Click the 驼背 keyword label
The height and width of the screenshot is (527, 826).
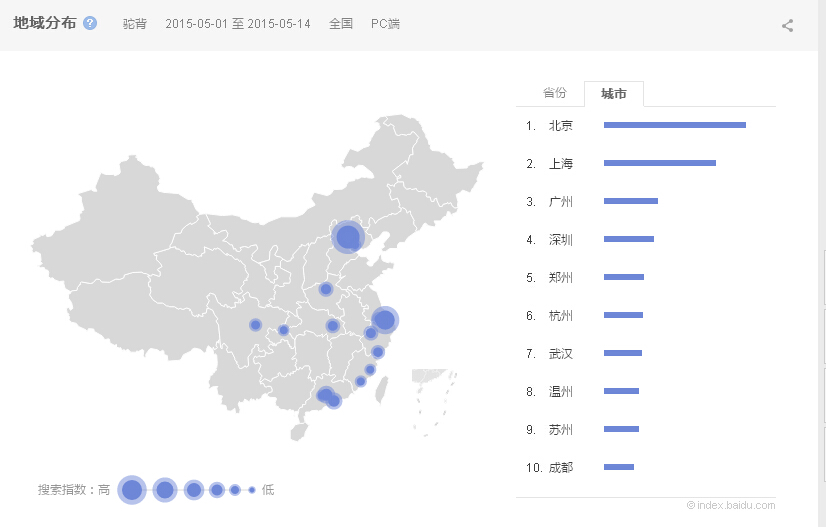[134, 24]
